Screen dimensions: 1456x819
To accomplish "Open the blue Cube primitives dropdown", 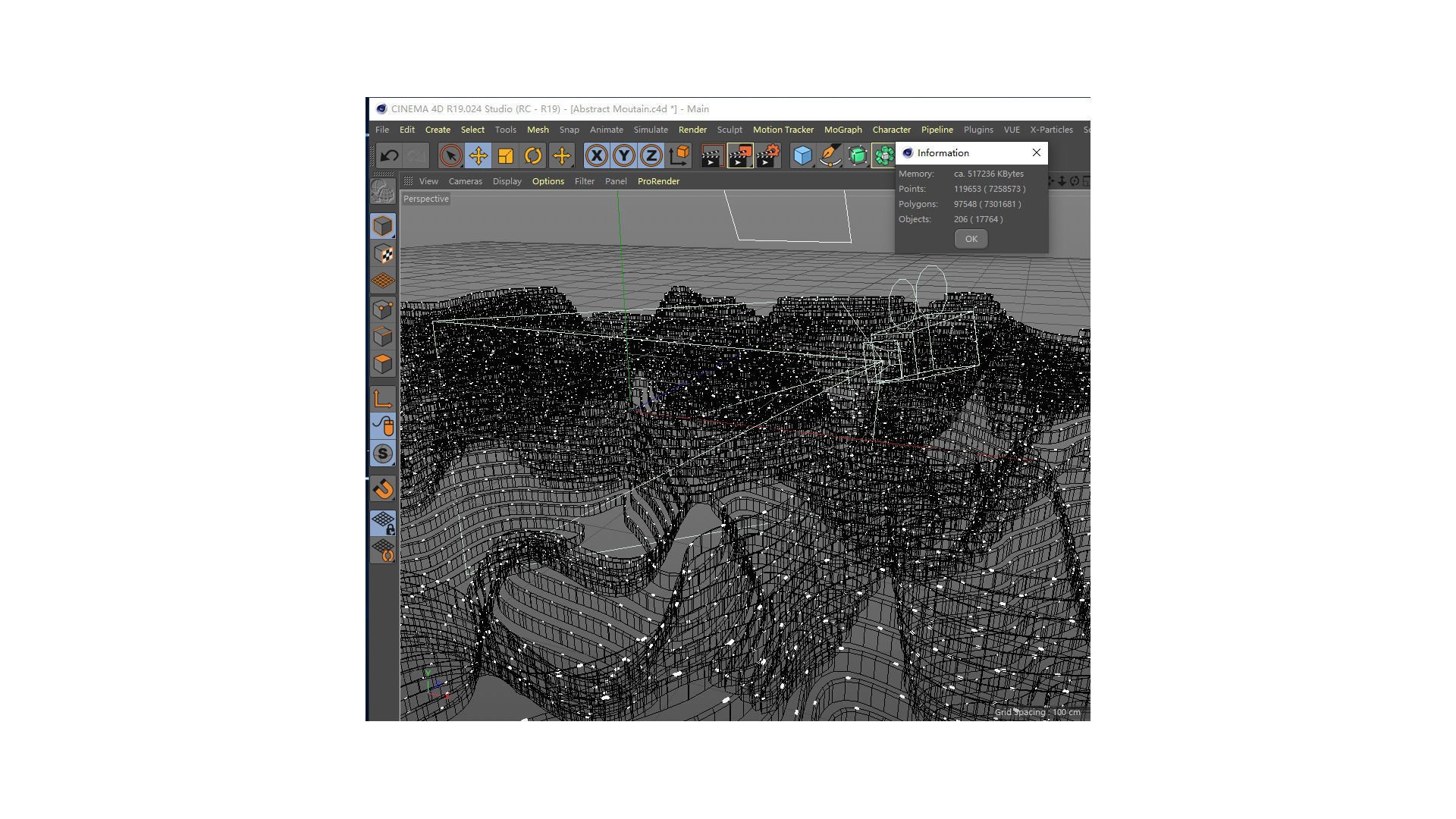I will click(803, 156).
